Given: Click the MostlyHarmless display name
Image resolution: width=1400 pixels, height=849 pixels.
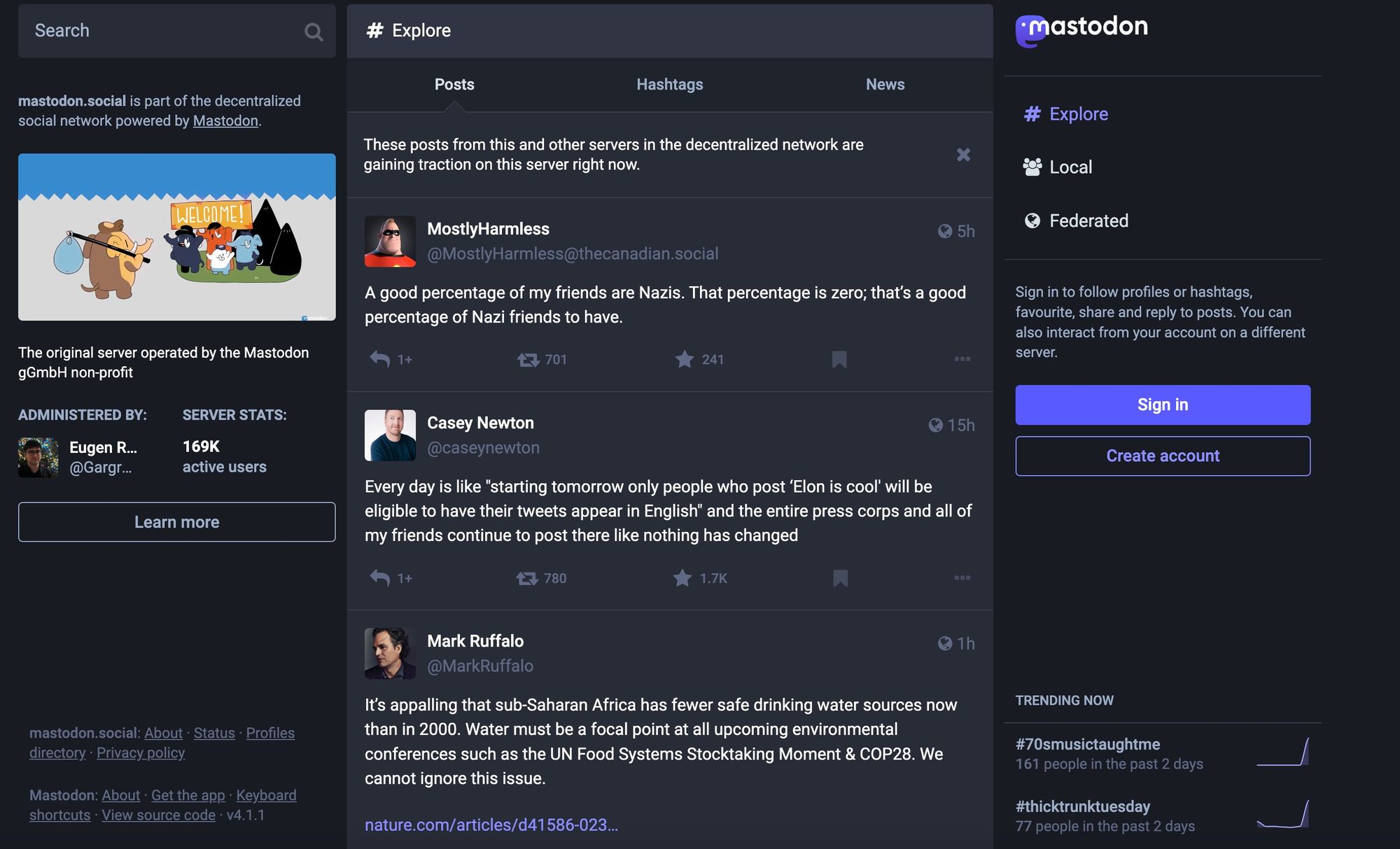Looking at the screenshot, I should click(x=488, y=229).
